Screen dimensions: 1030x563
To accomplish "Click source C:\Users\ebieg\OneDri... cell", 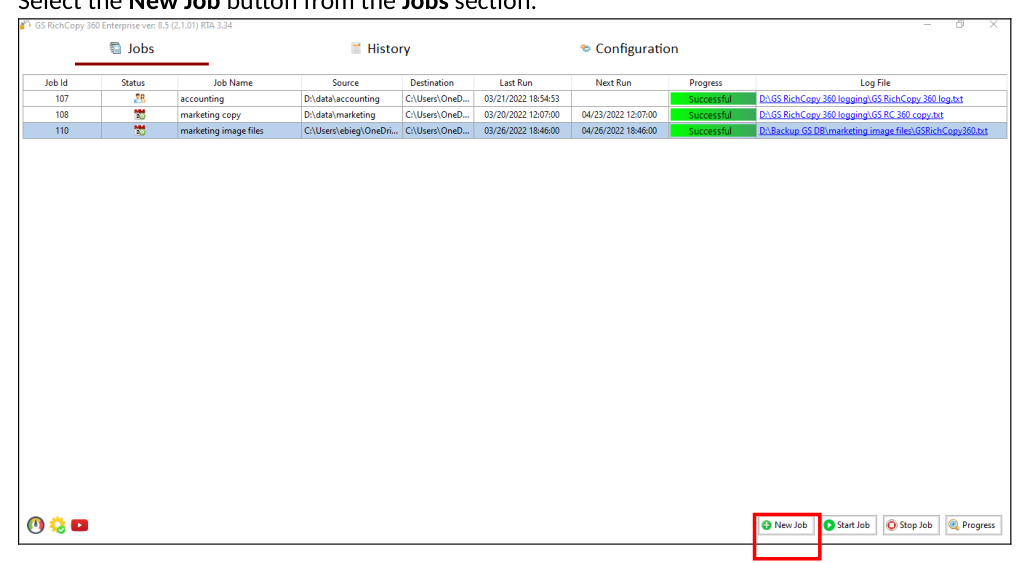I will (x=351, y=131).
